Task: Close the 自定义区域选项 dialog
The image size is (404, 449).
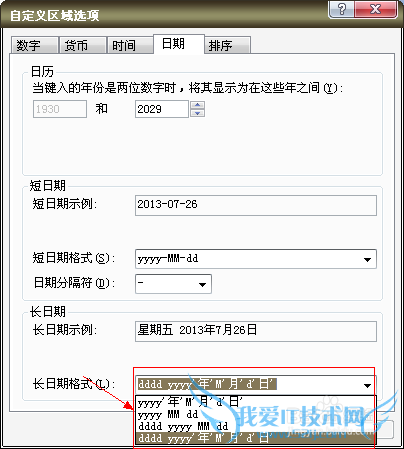Action: pyautogui.click(x=376, y=9)
